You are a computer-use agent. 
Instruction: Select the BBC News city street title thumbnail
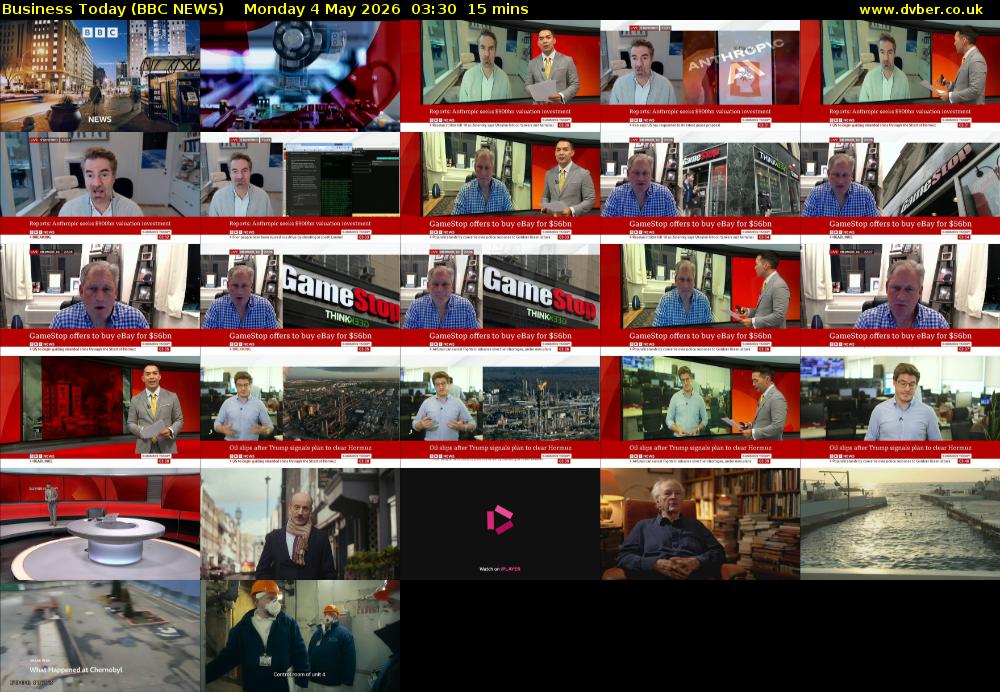tap(100, 75)
